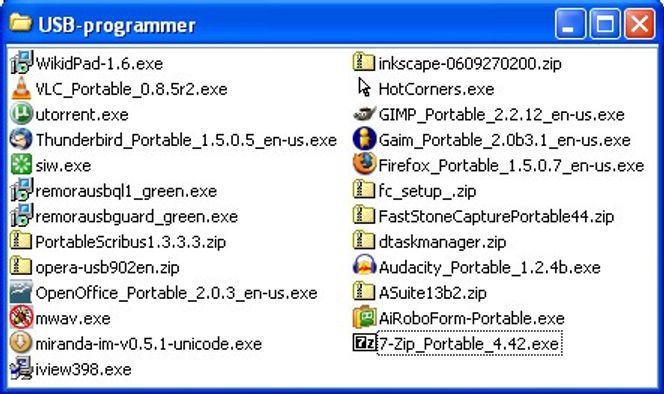Select the opera-usb902en.zip file name
Screen dimensions: 664x394
[x=107, y=267]
